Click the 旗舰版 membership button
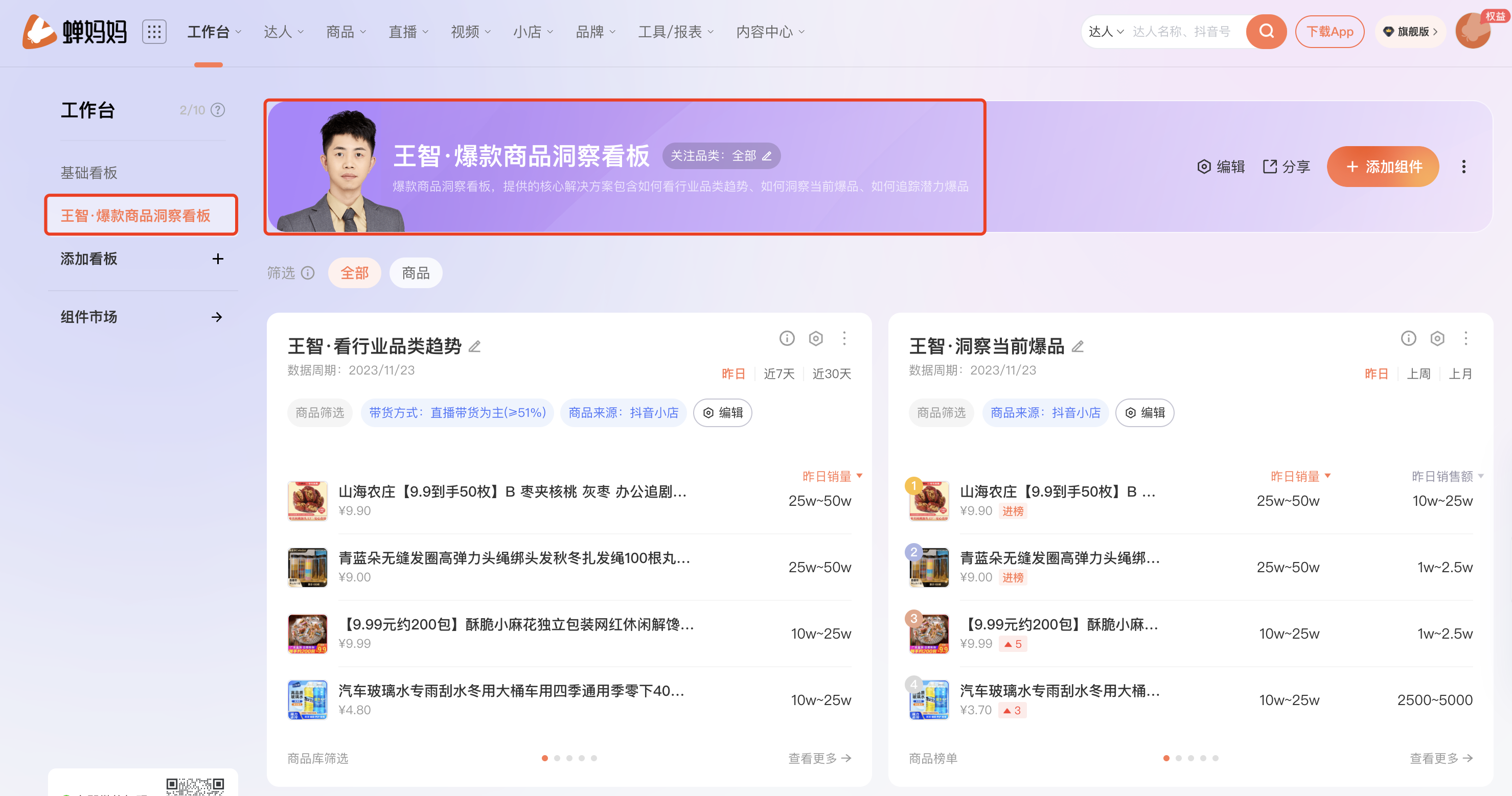The height and width of the screenshot is (796, 1512). pyautogui.click(x=1410, y=32)
